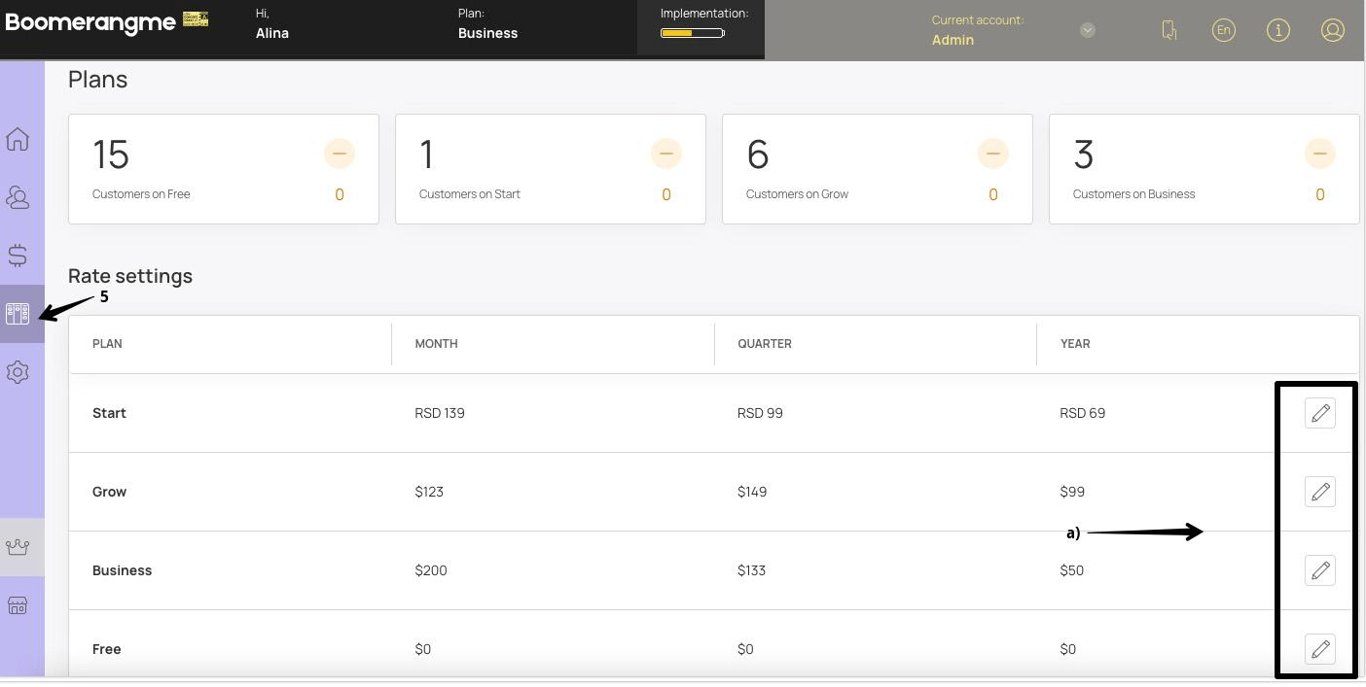Open the Home icon in sidebar

[x=18, y=139]
